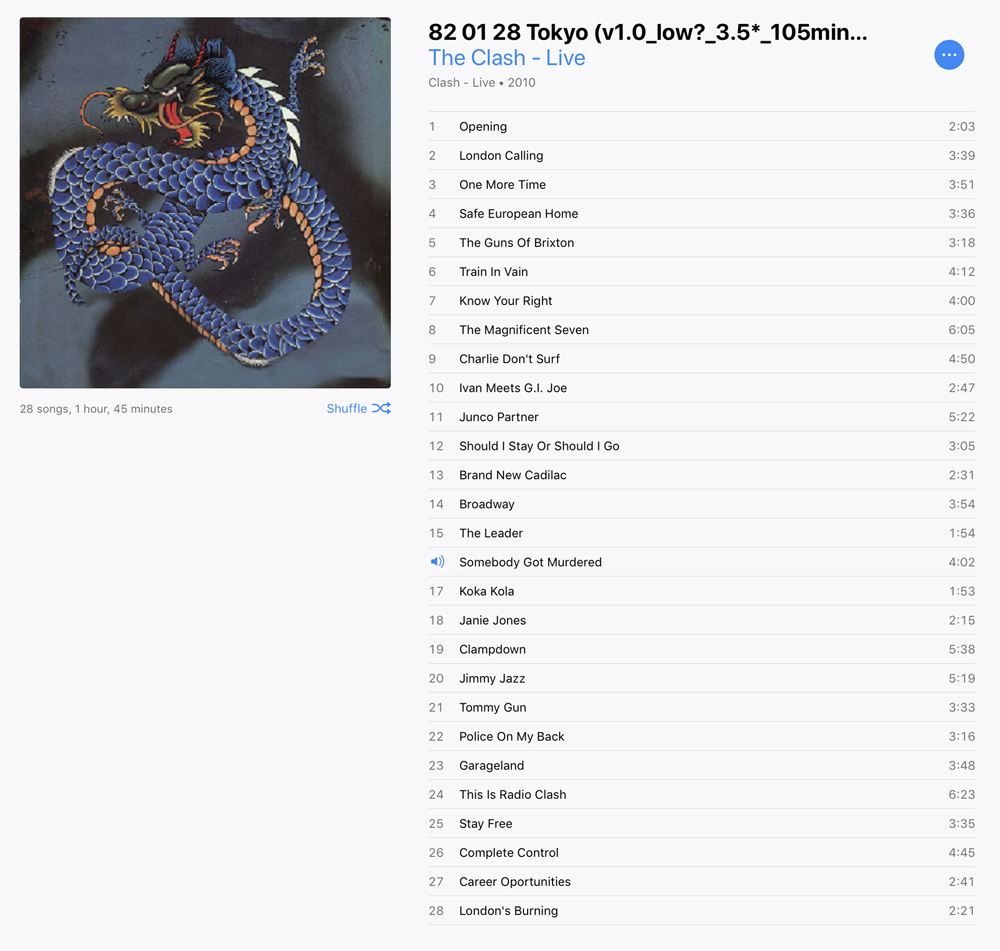Choose the Complete Control track
1000x951 pixels.
[702, 853]
